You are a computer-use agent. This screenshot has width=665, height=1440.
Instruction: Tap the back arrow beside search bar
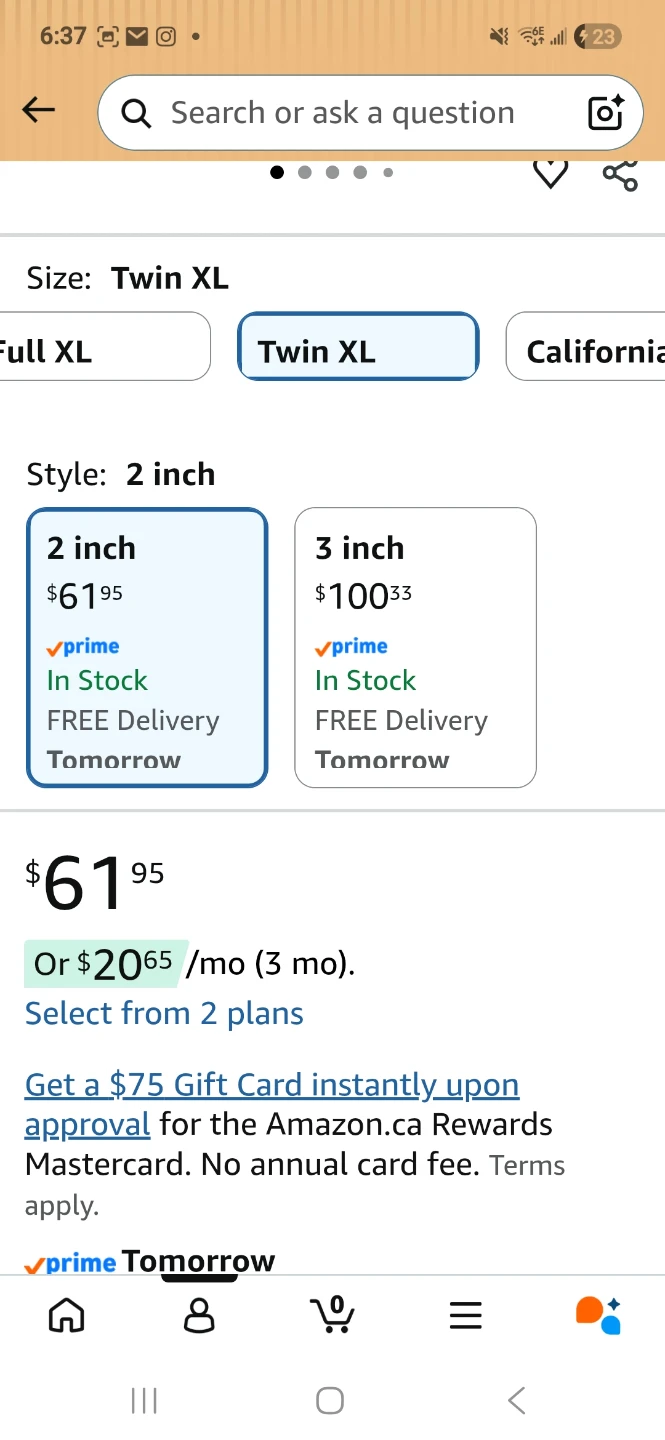39,111
